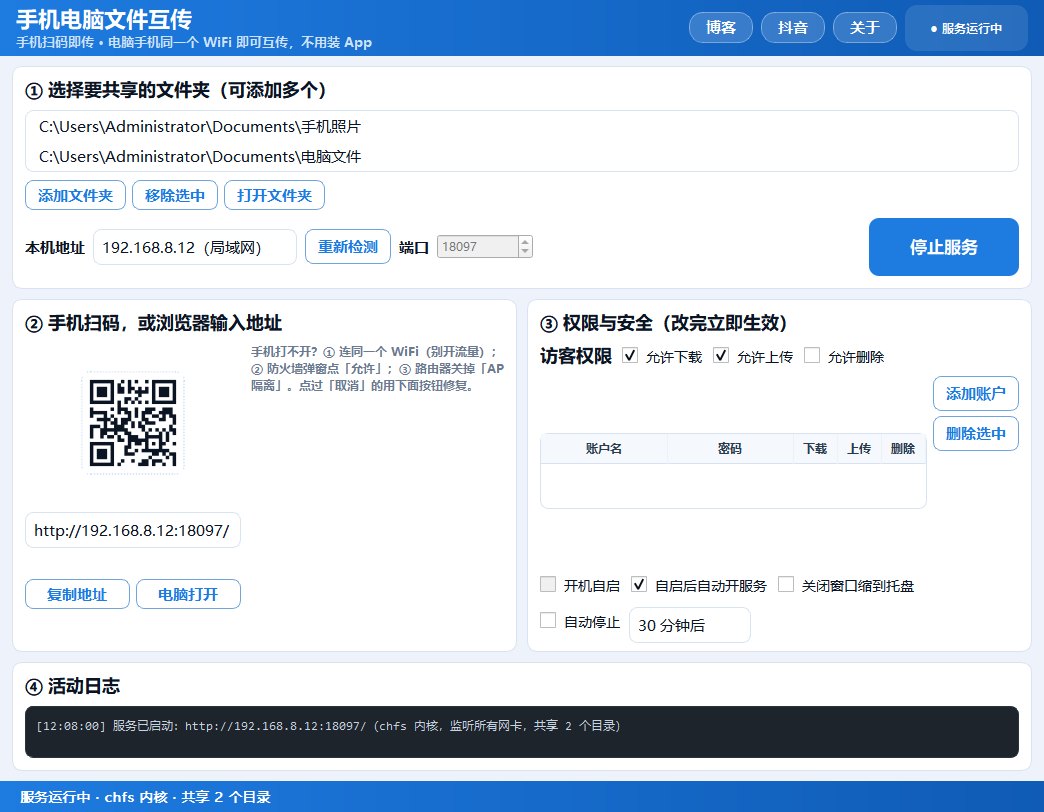Click 电脑打开 button
This screenshot has height=812, width=1044.
[188, 594]
